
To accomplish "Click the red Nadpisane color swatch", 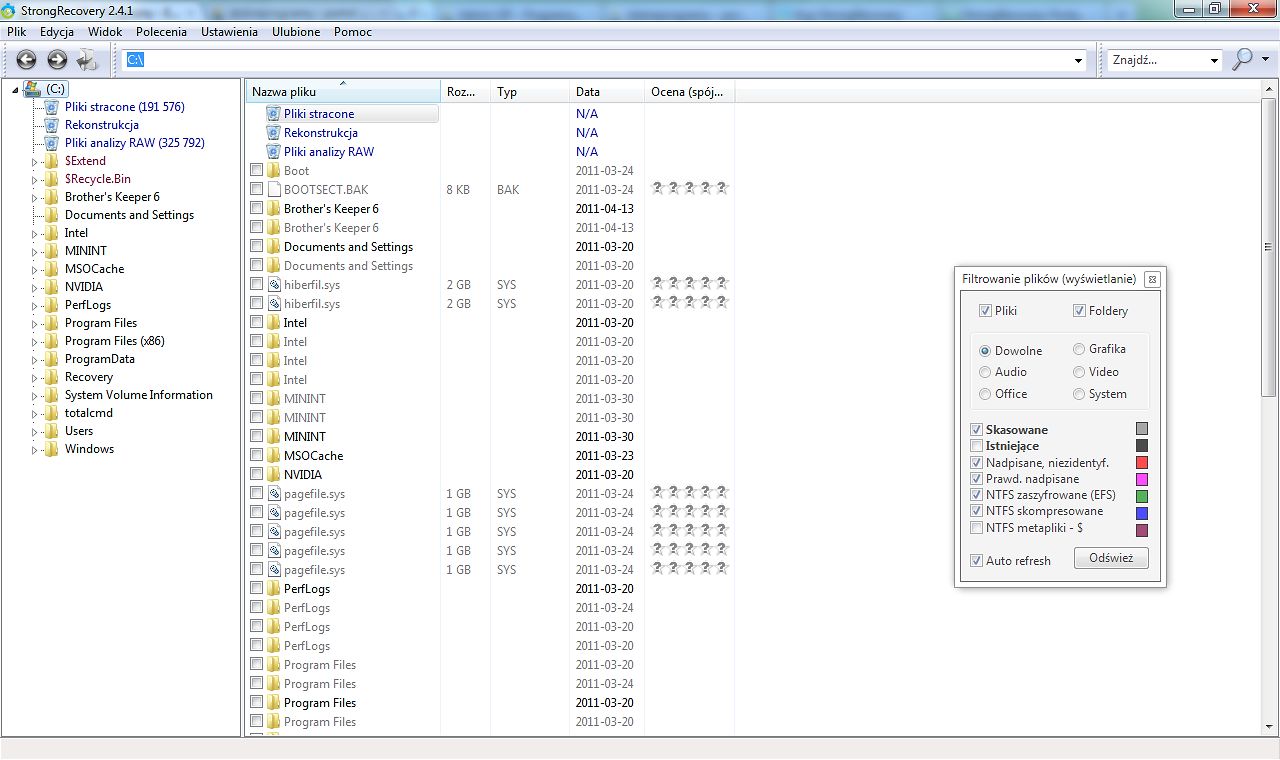I will [x=1142, y=463].
